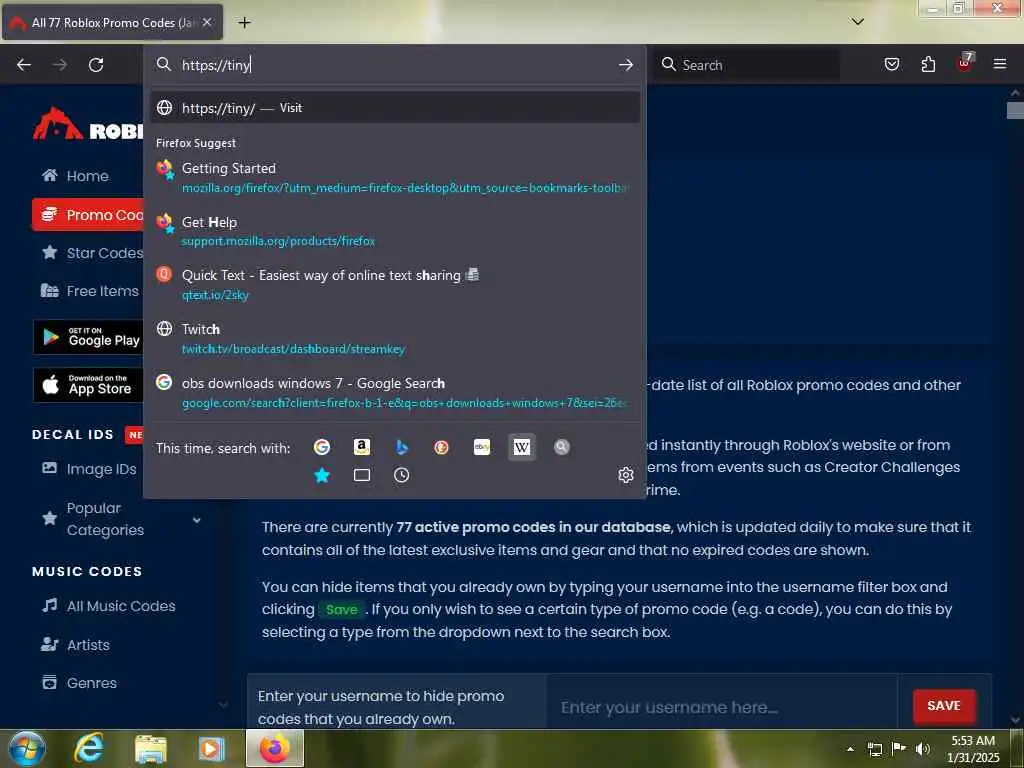
Task: Click the gray magnifier search engine icon
Action: [x=562, y=447]
